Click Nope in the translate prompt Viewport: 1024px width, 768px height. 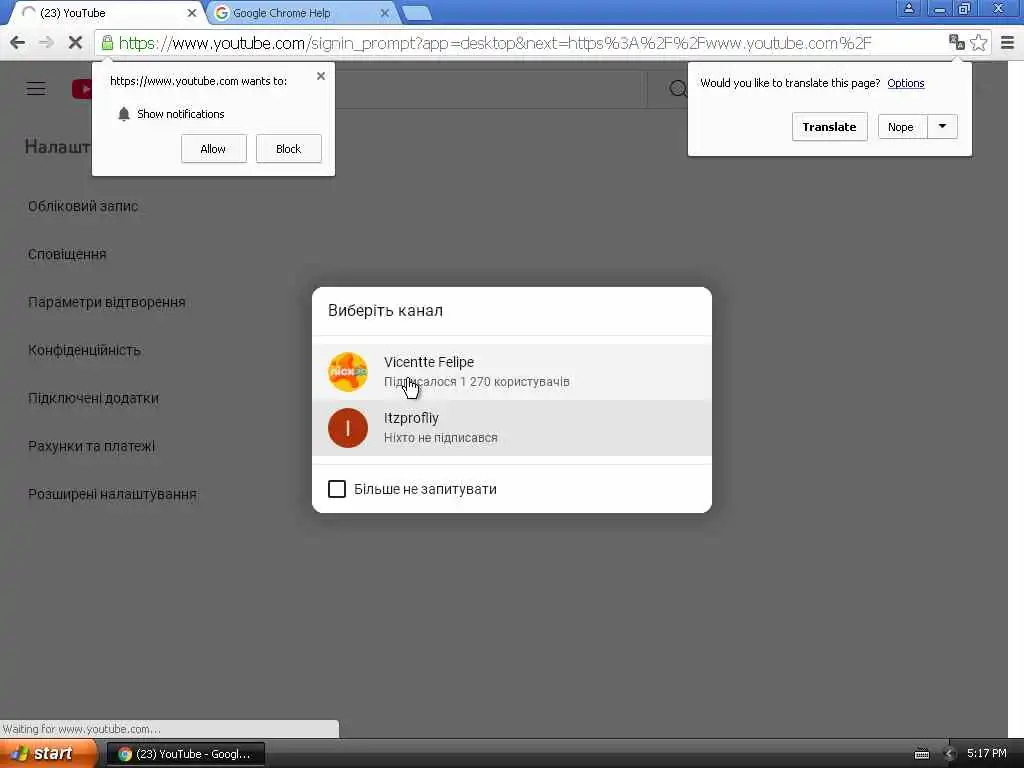click(x=902, y=127)
